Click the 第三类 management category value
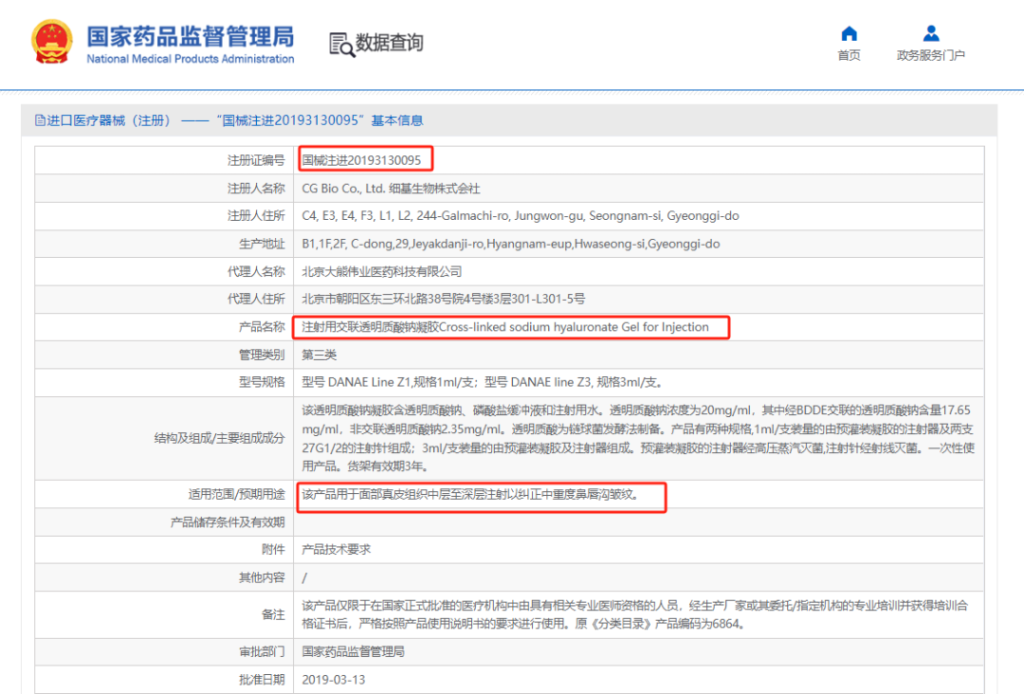1024x694 pixels. click(x=320, y=355)
